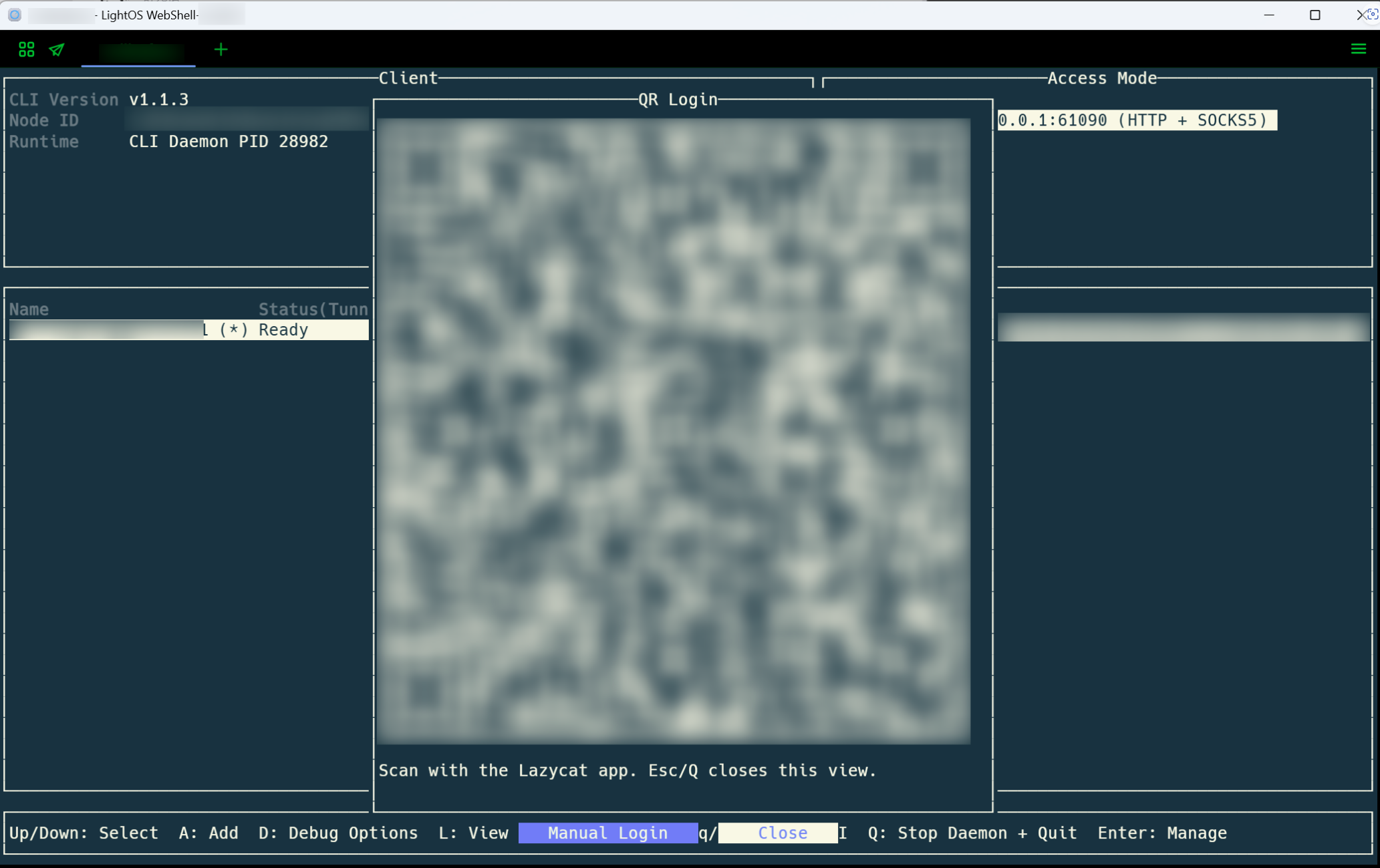Click the 'D: Debug Options' hint

pos(338,833)
